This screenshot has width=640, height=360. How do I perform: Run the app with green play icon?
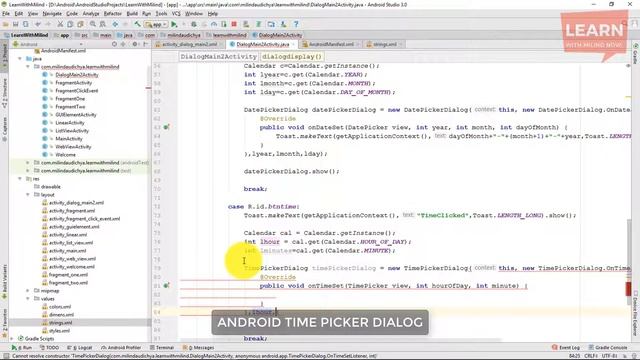174,24
